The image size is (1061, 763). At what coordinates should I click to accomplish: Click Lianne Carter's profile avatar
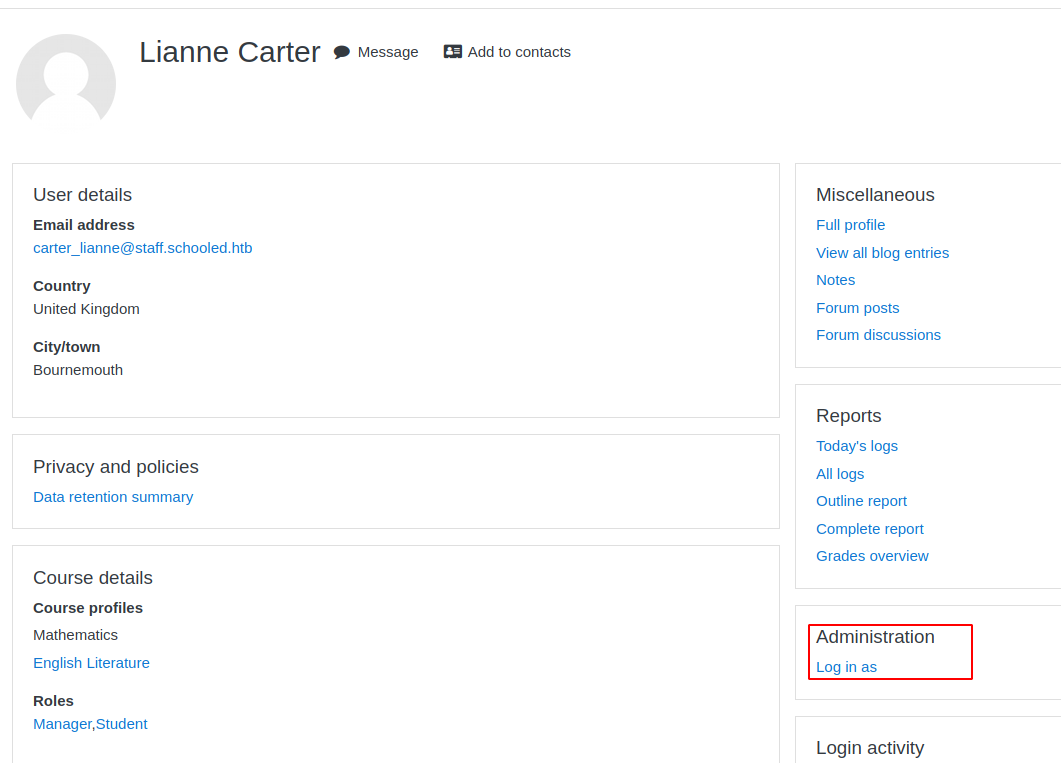[x=66, y=83]
